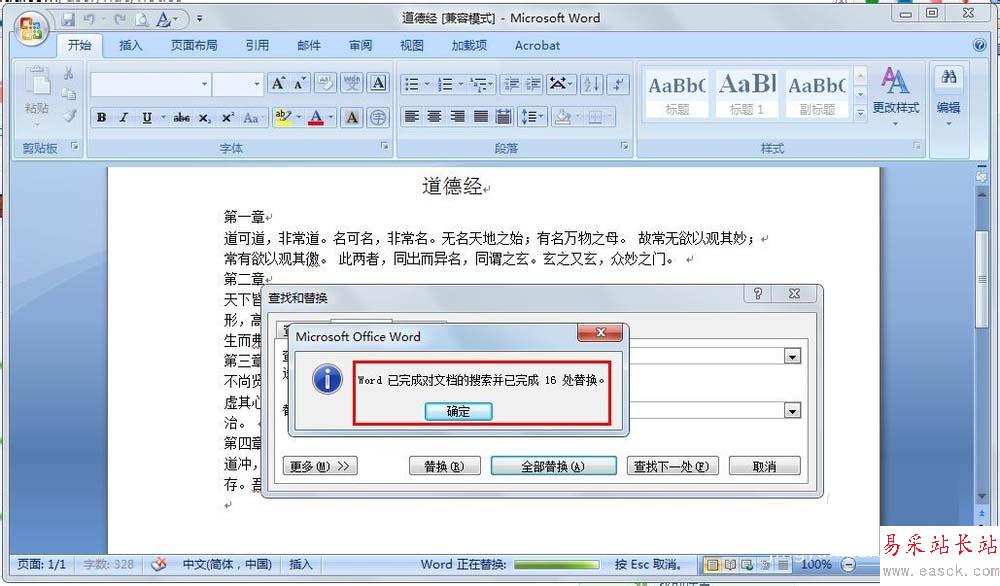Justify paragraph text
The height and width of the screenshot is (586, 1000).
click(x=481, y=117)
